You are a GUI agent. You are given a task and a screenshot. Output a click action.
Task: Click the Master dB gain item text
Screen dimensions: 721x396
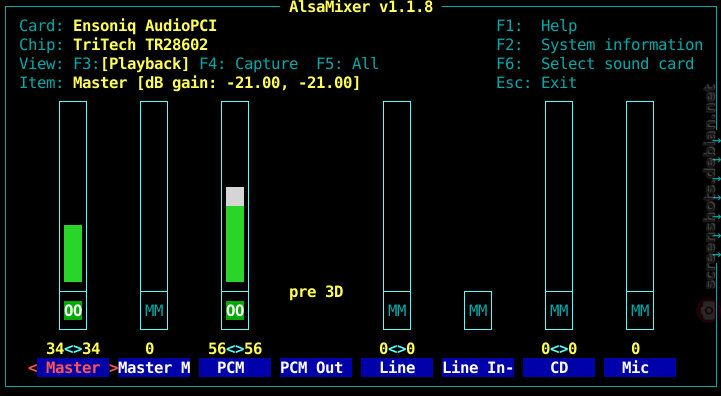[217, 83]
